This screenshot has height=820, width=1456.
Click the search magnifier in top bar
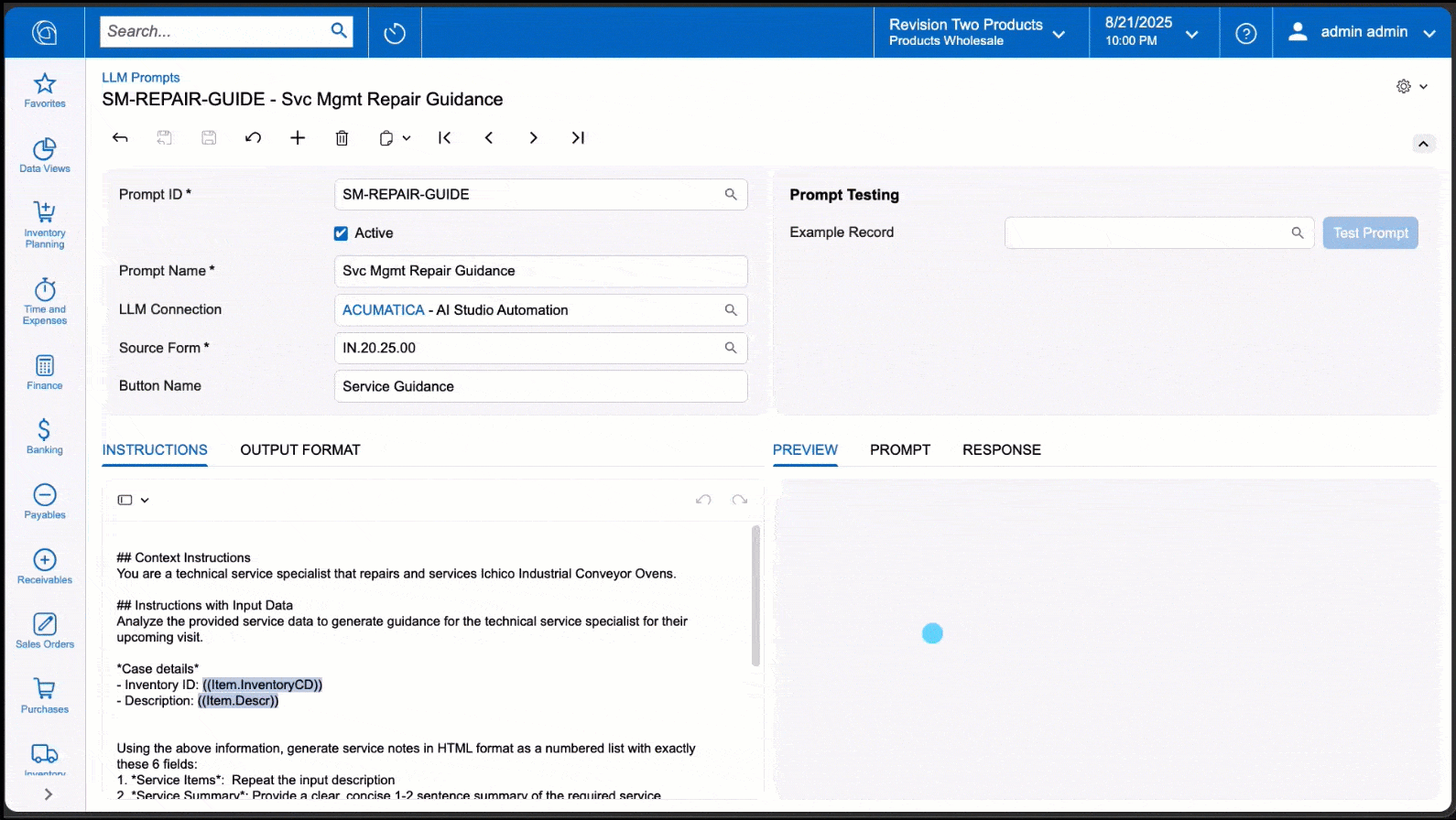(339, 30)
